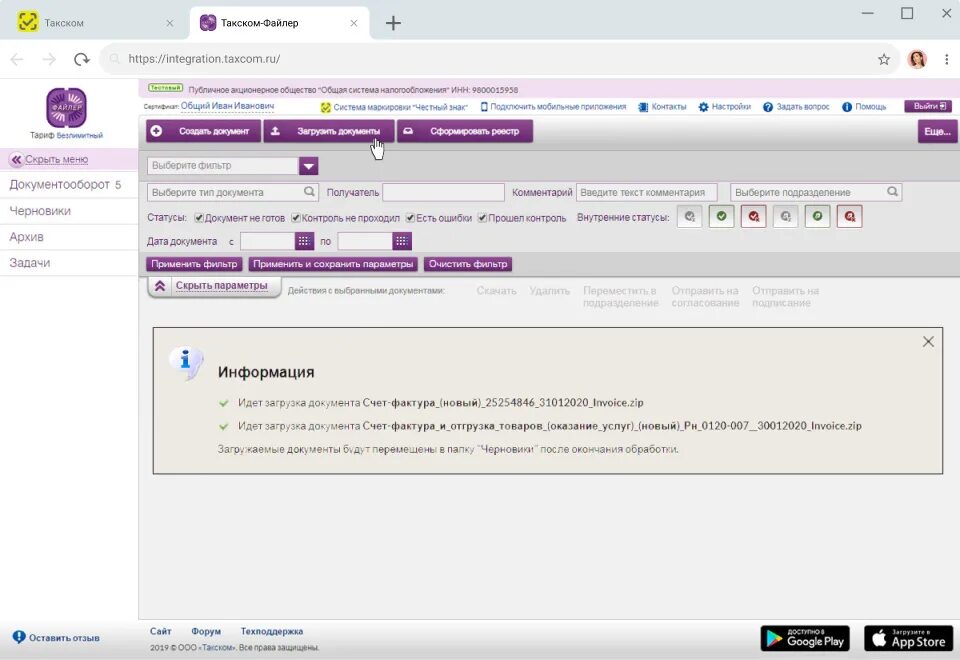Click the Оставить отзыв exclamation icon

[x=19, y=637]
